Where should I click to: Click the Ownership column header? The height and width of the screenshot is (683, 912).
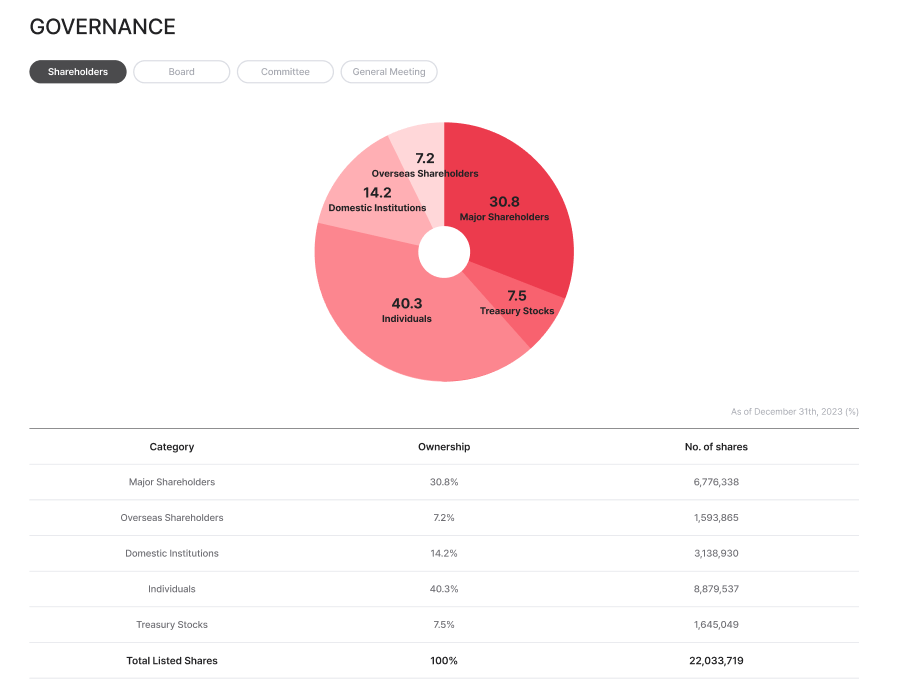[444, 447]
